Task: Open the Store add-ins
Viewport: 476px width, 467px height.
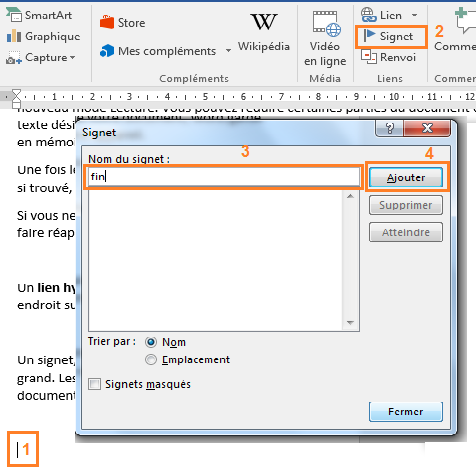Action: 122,23
